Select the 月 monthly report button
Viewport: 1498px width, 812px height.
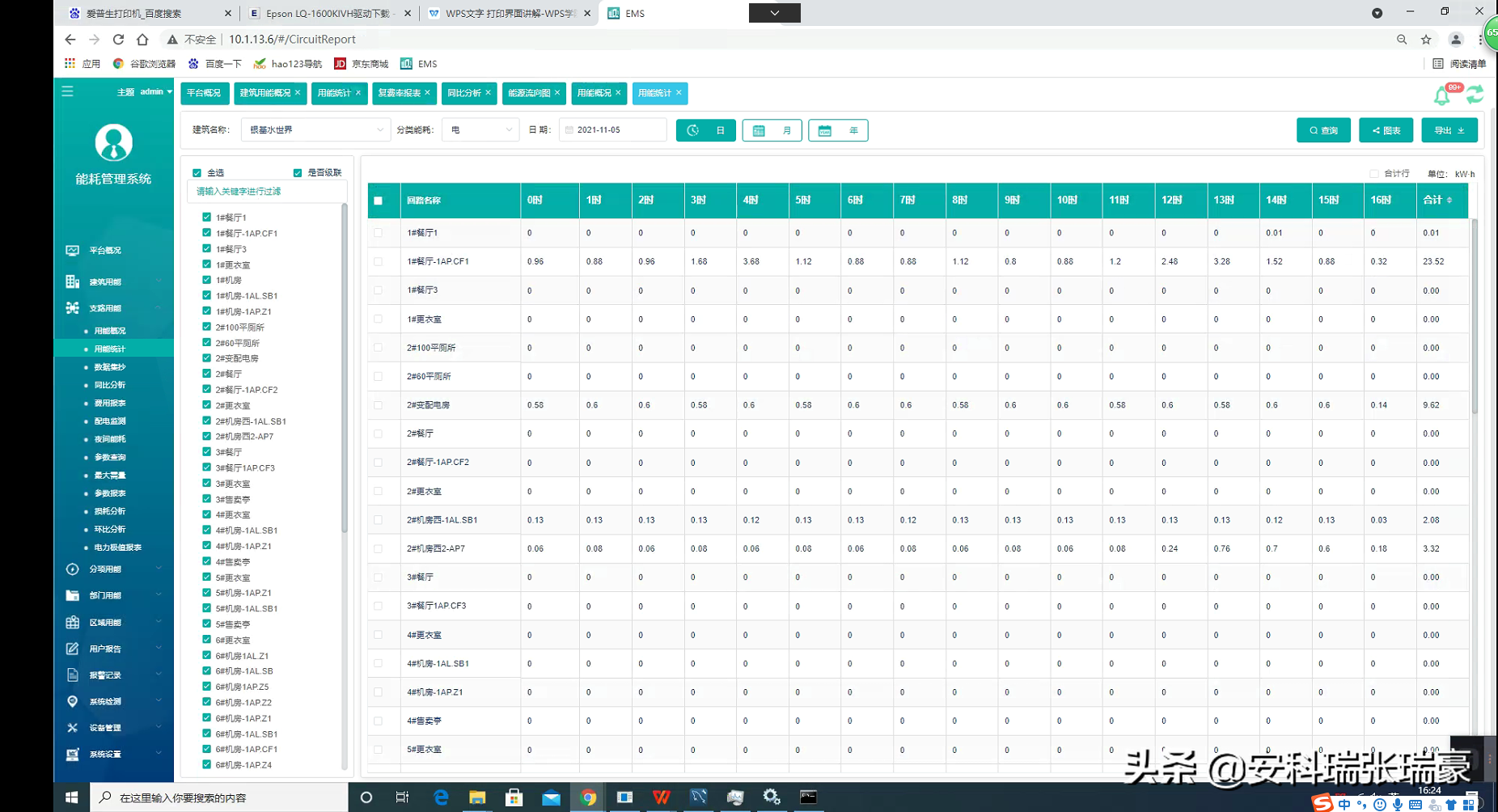pyautogui.click(x=772, y=130)
